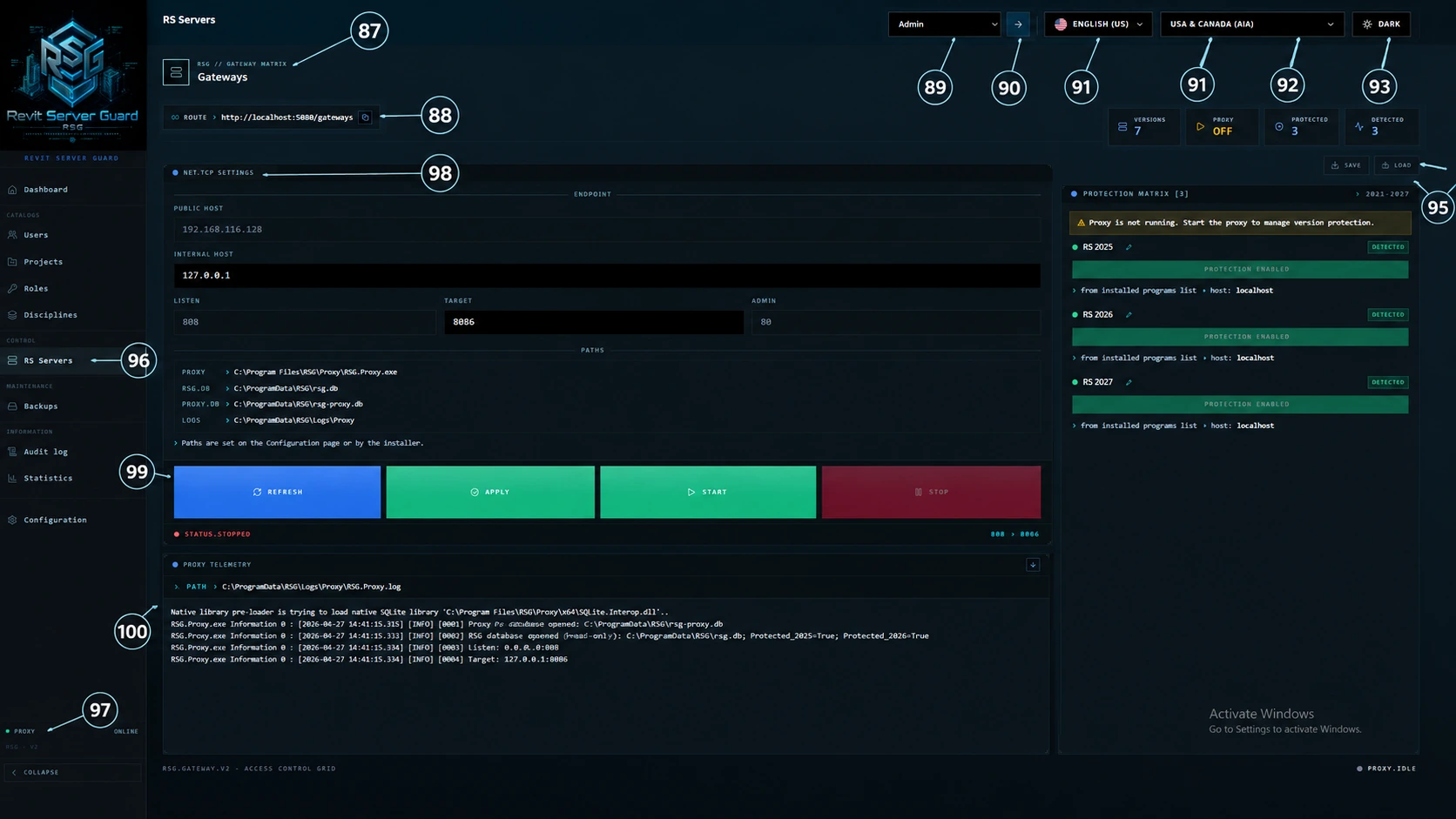The height and width of the screenshot is (819, 1456).
Task: Click the log line 'Listen: 0.0.0.0:808'
Action: point(365,648)
